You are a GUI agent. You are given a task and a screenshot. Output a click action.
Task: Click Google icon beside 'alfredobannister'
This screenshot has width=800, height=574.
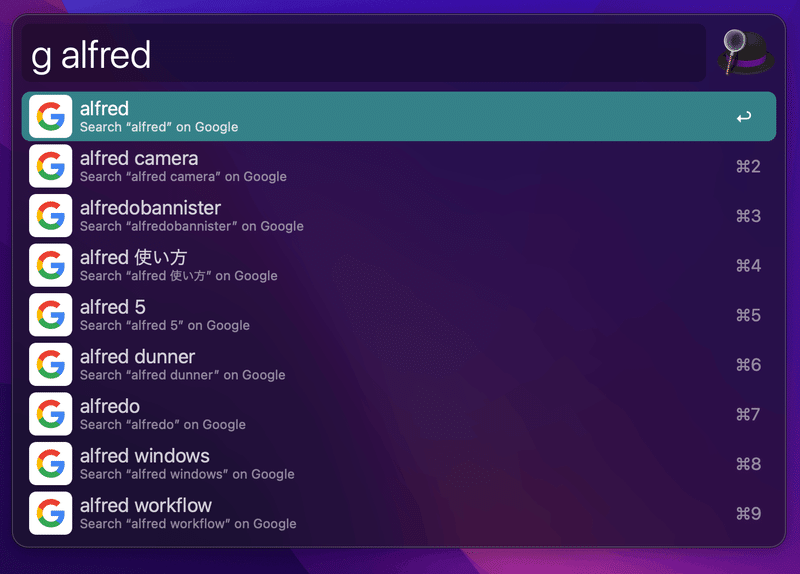pos(51,215)
